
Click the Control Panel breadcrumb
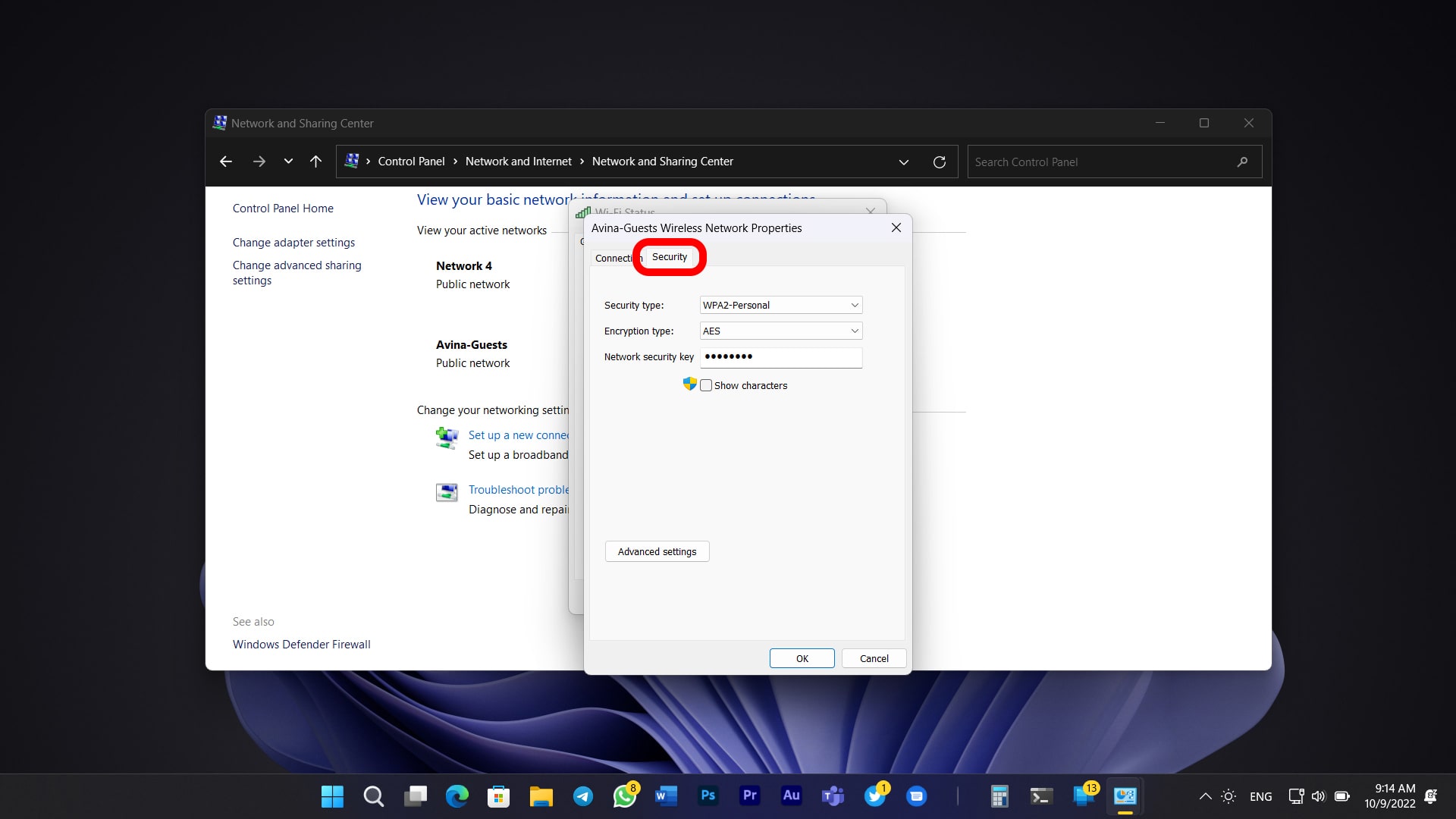(x=411, y=162)
